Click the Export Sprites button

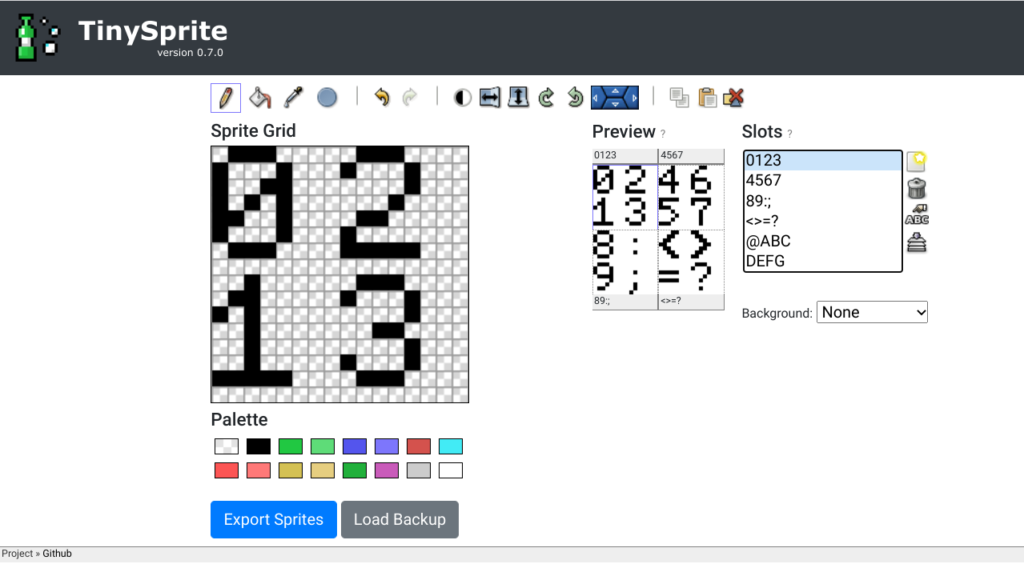[273, 519]
